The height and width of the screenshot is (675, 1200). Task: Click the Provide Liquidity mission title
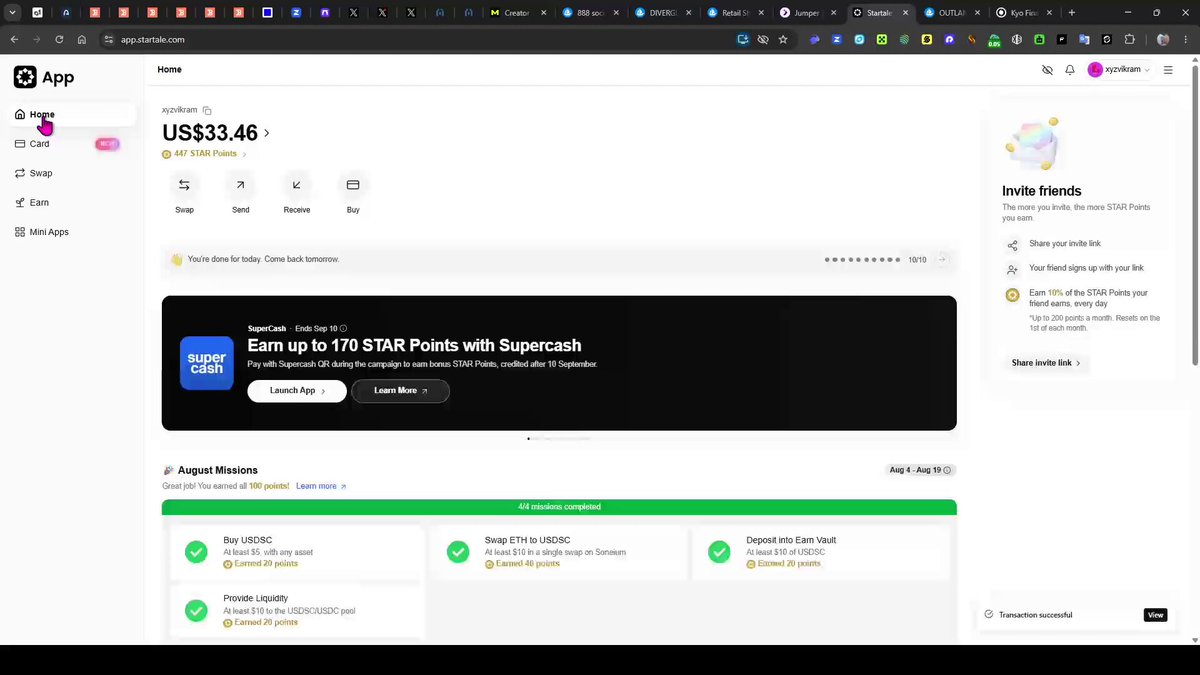pos(256,598)
